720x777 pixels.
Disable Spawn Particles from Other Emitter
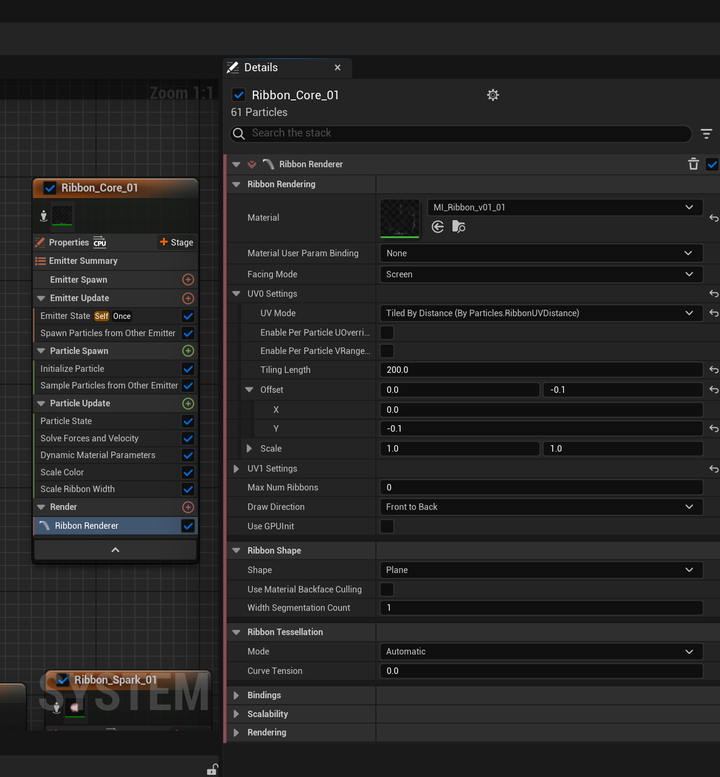click(188, 333)
